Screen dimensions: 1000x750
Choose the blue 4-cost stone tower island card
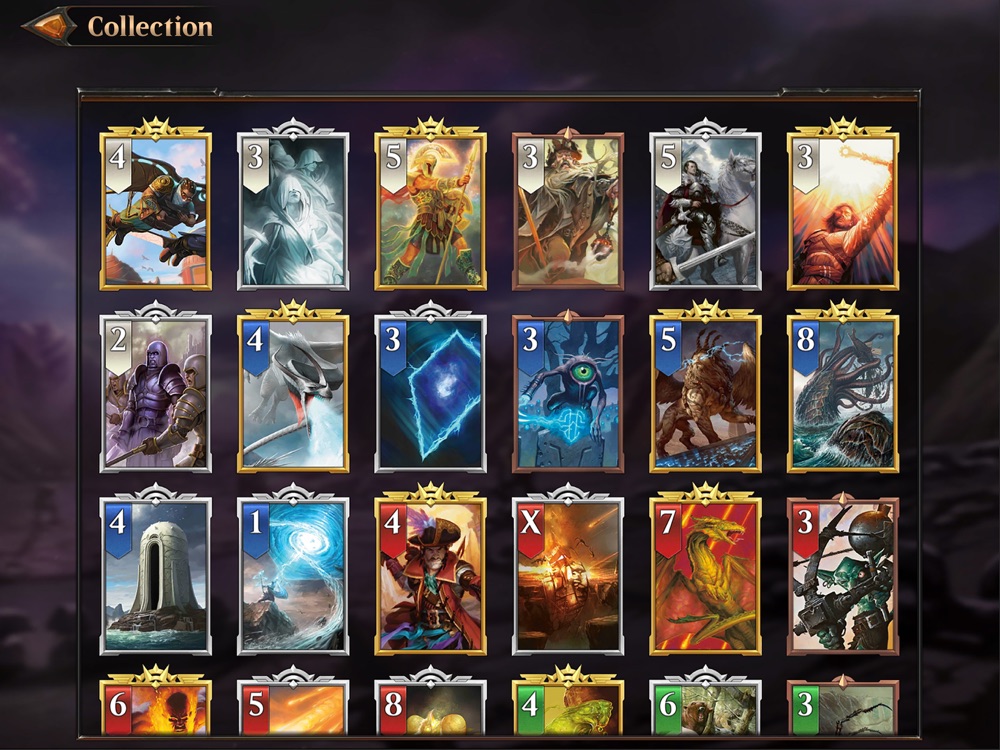(156, 570)
